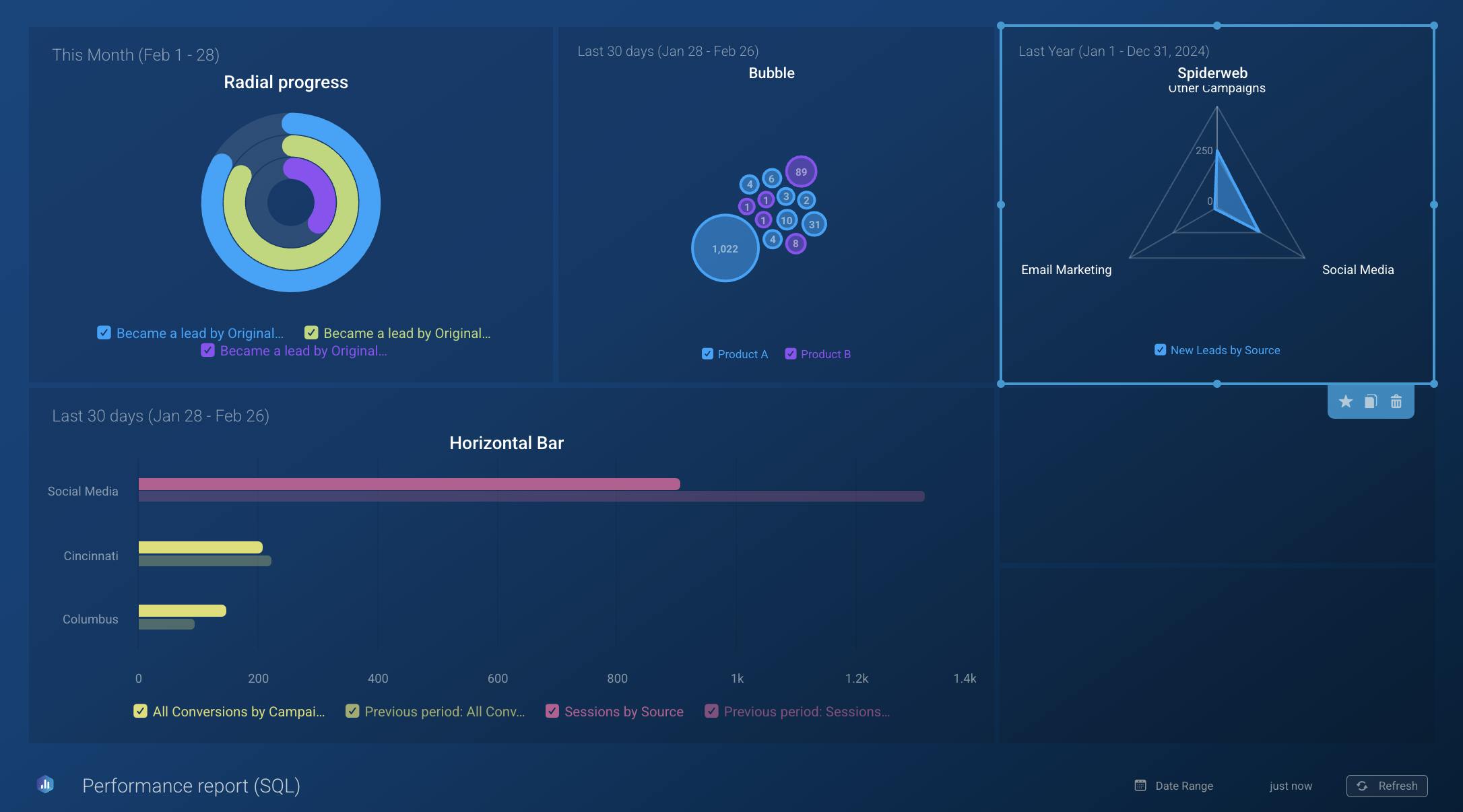Click the left-middle resize handle of Spiderweb widget
Image resolution: width=1463 pixels, height=812 pixels.
1001,205
